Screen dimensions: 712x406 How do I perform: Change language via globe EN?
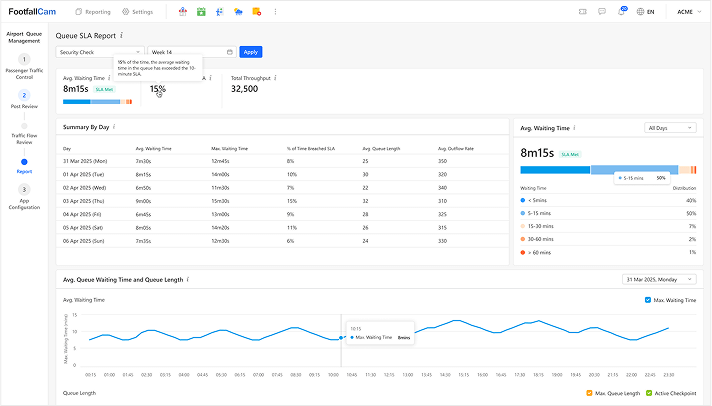point(645,12)
